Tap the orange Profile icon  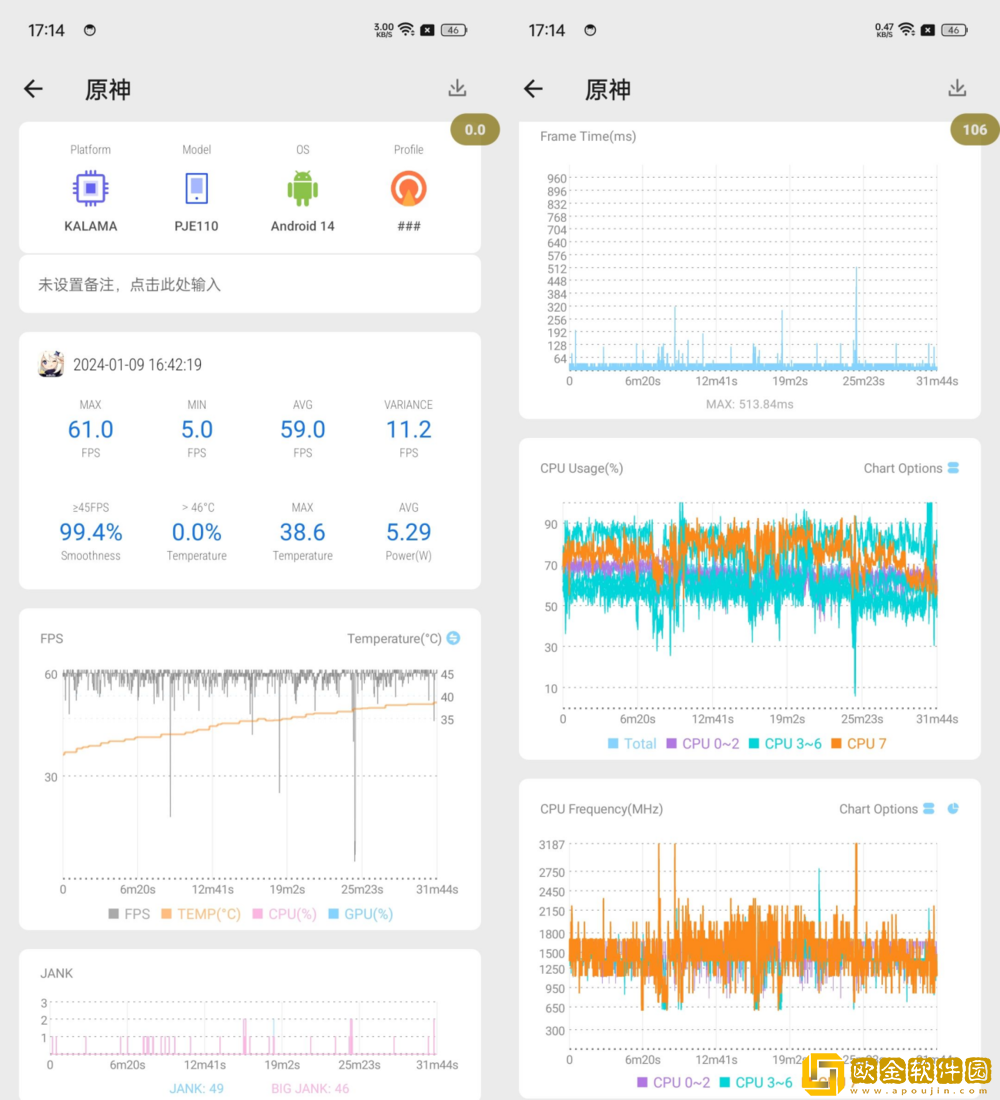pos(408,188)
